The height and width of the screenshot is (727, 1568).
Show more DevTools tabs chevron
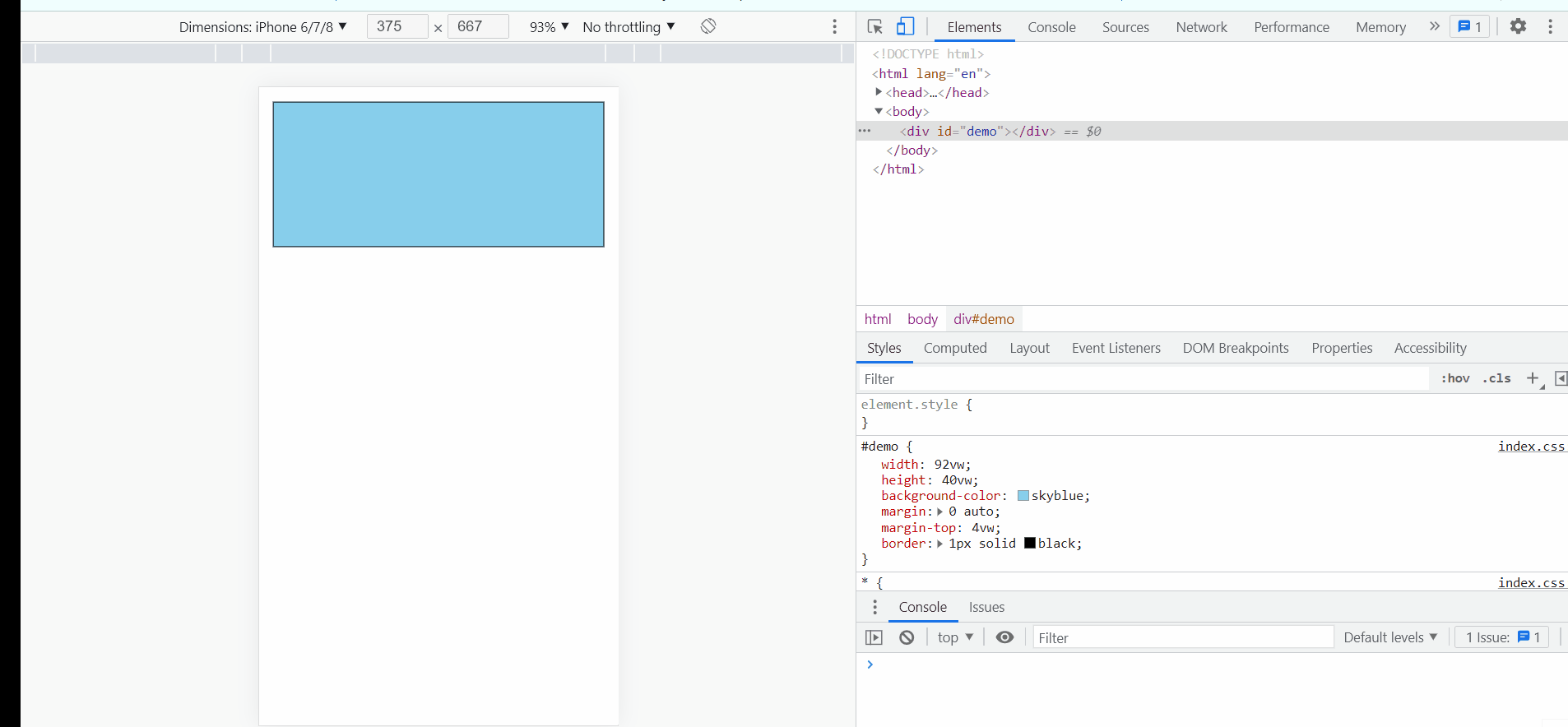tap(1434, 26)
